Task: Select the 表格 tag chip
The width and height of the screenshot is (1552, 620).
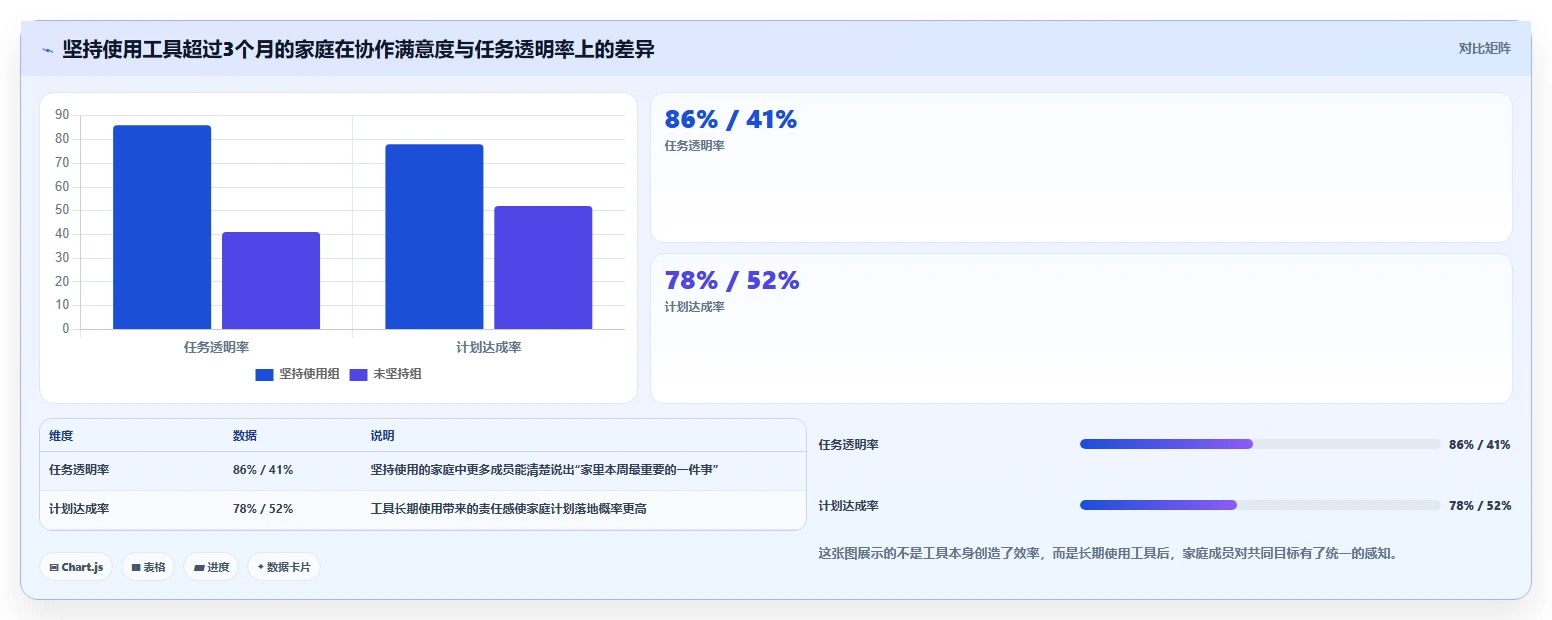Action: (x=148, y=567)
